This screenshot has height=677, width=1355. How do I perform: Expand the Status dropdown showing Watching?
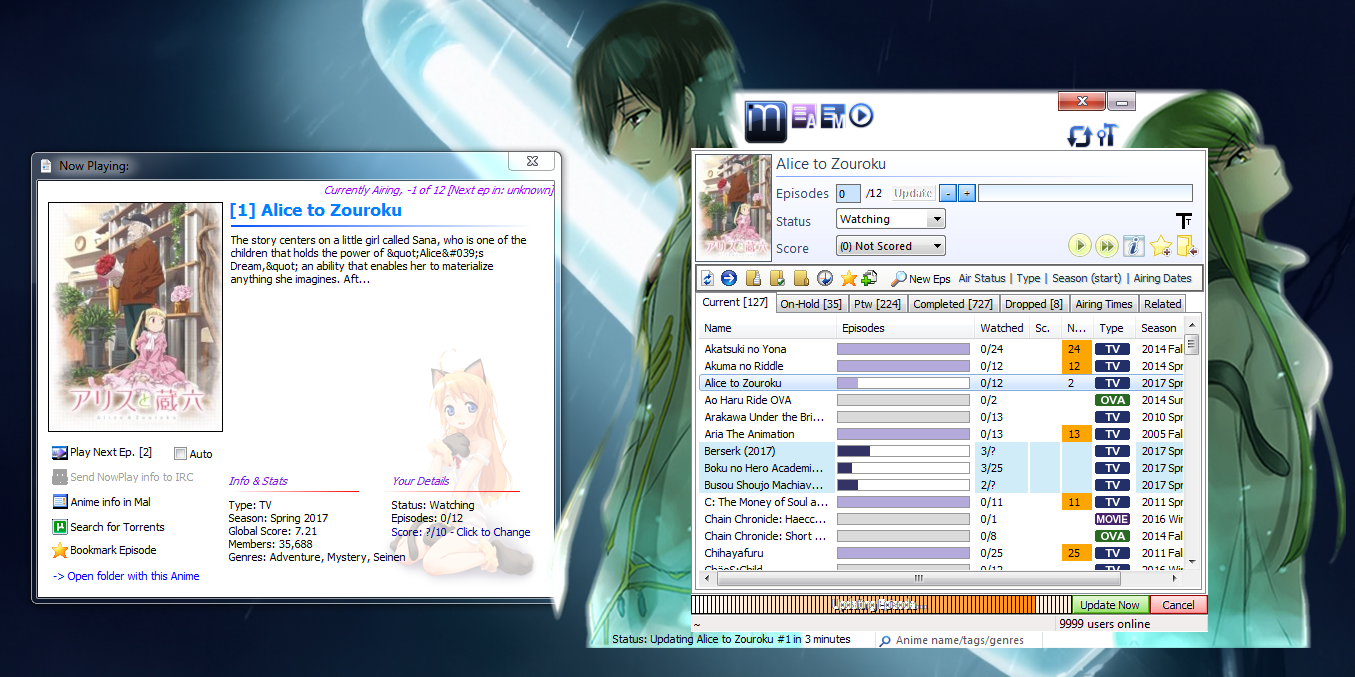(x=936, y=220)
